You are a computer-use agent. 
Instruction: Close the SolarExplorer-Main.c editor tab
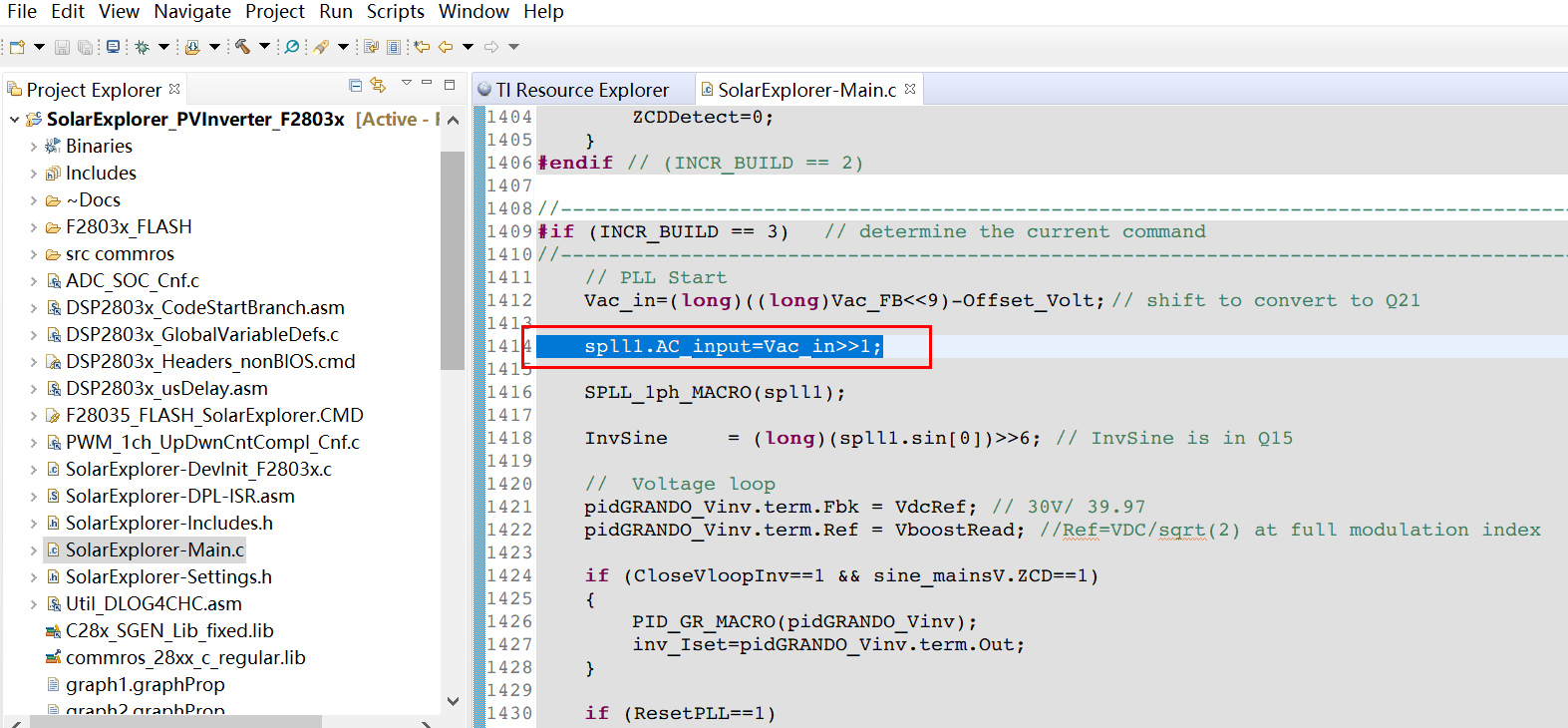coord(910,89)
